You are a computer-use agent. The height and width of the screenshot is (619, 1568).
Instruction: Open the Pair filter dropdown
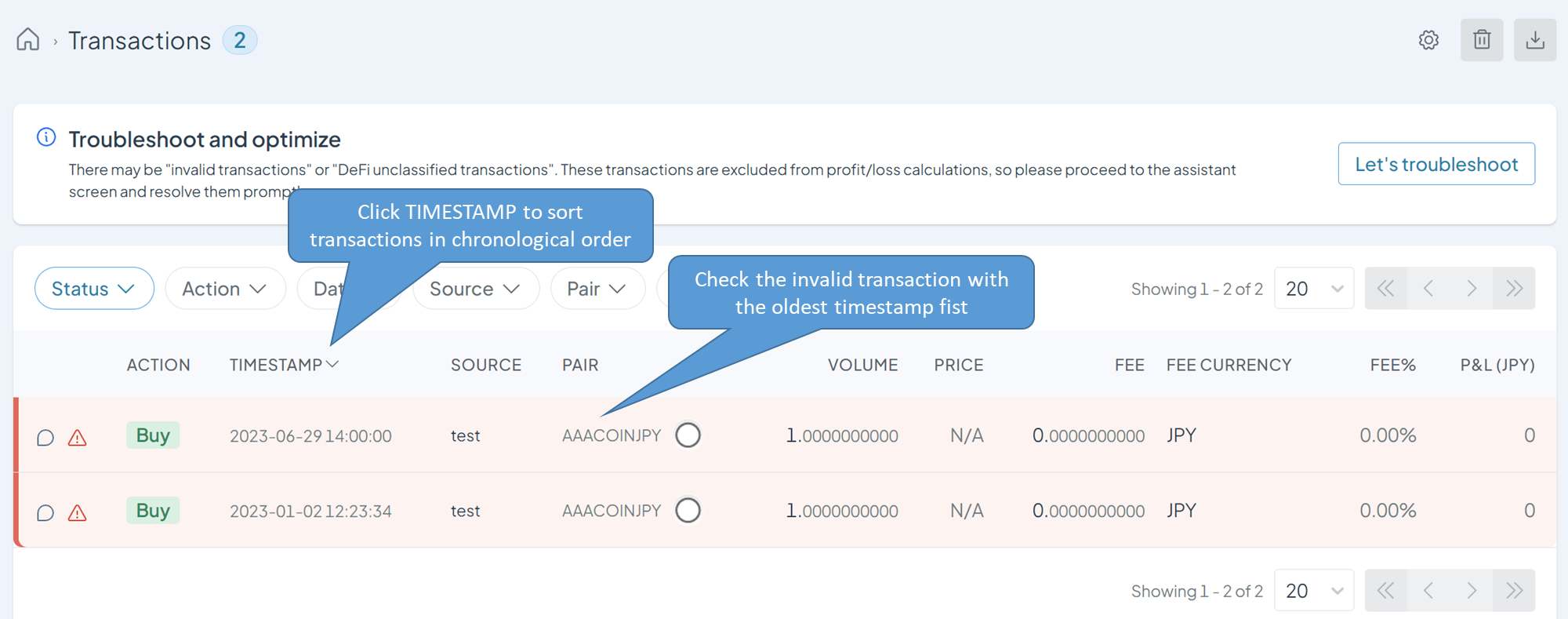(597, 288)
